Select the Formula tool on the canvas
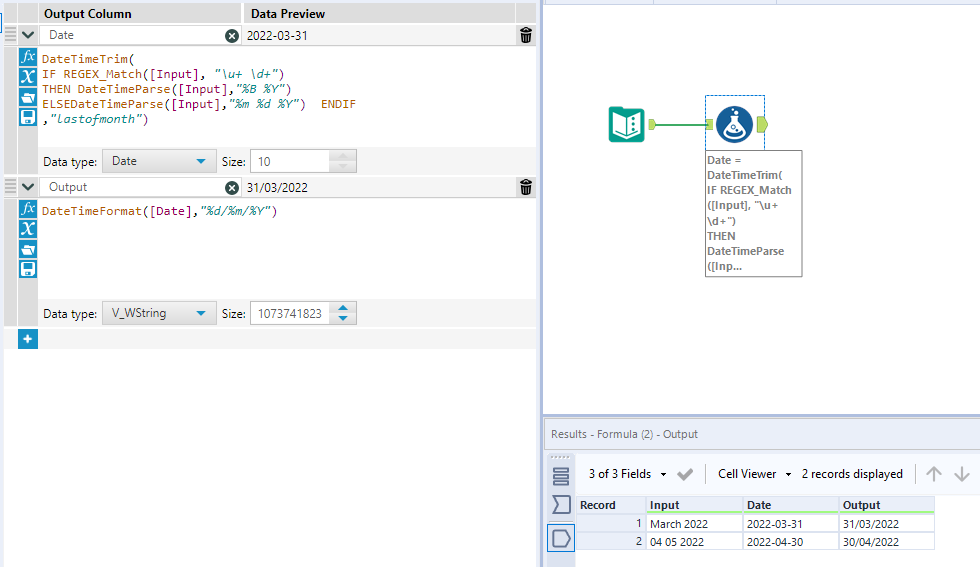The height and width of the screenshot is (567, 980). point(734,124)
